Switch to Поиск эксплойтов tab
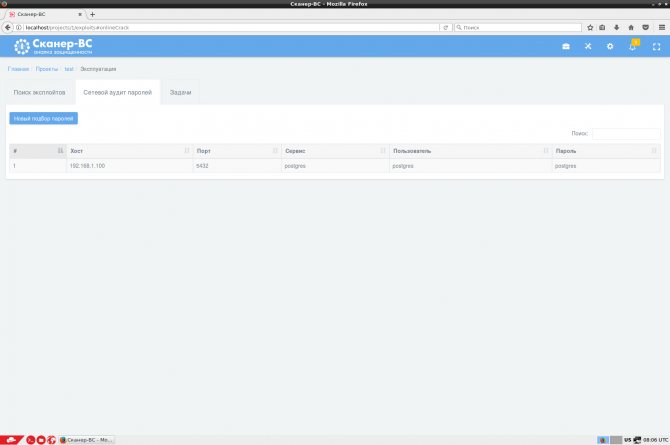The height and width of the screenshot is (445, 670). click(x=39, y=92)
